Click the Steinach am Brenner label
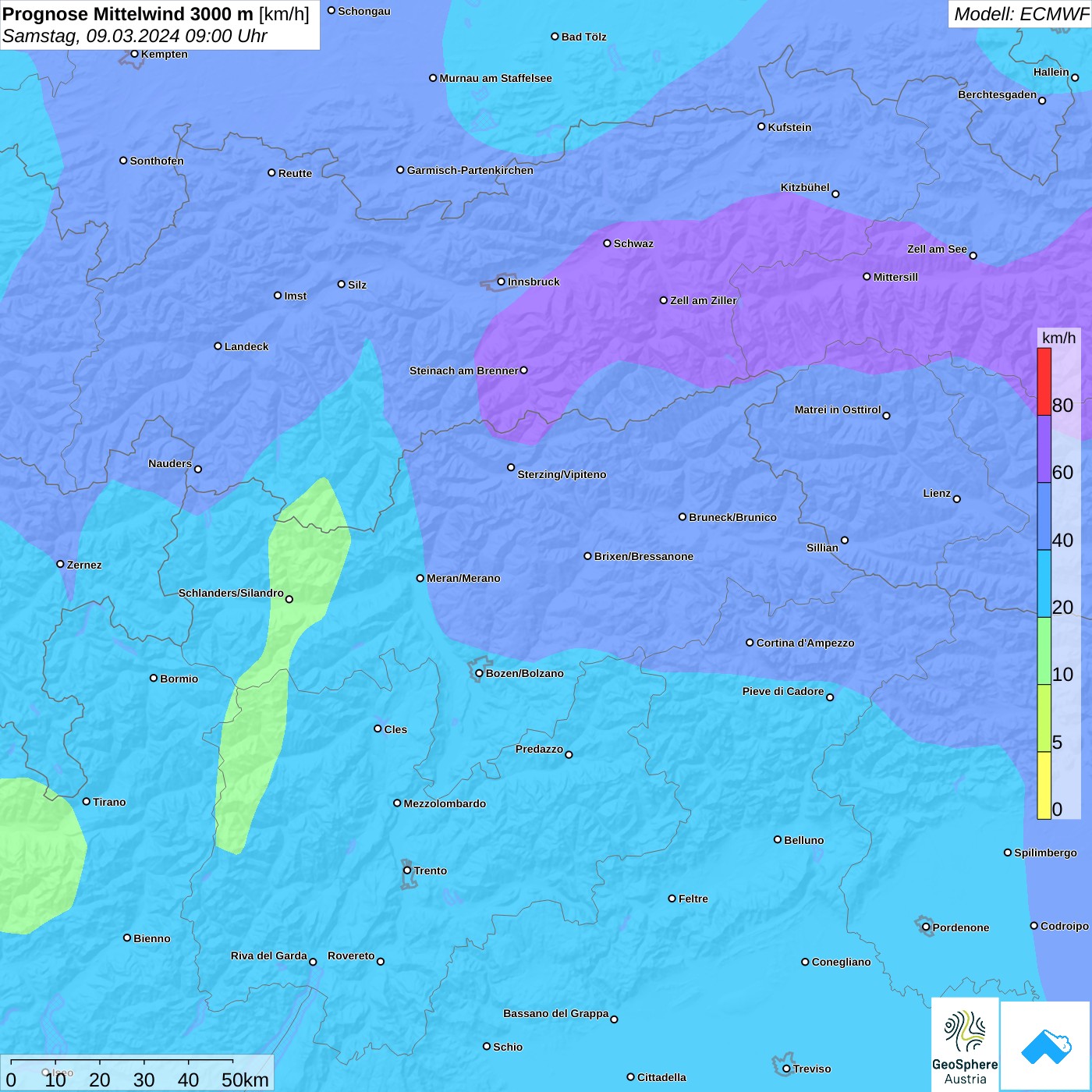 (464, 370)
